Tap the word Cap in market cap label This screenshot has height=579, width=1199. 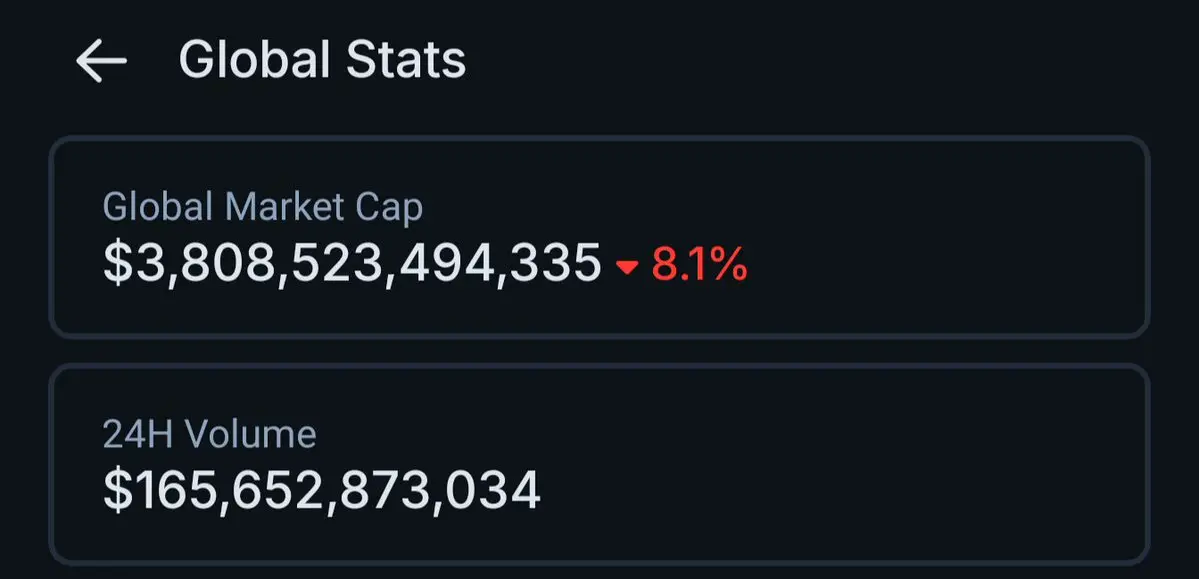pyautogui.click(x=392, y=209)
